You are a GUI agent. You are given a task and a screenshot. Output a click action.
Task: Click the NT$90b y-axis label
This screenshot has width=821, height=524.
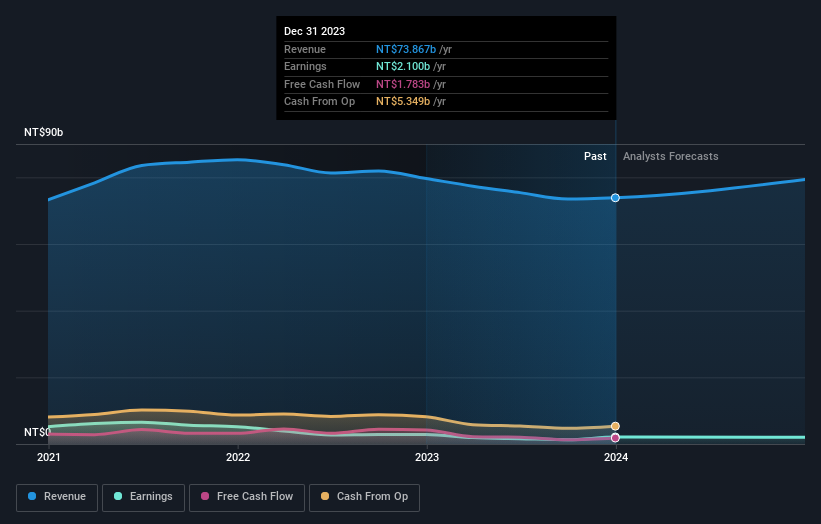point(43,132)
